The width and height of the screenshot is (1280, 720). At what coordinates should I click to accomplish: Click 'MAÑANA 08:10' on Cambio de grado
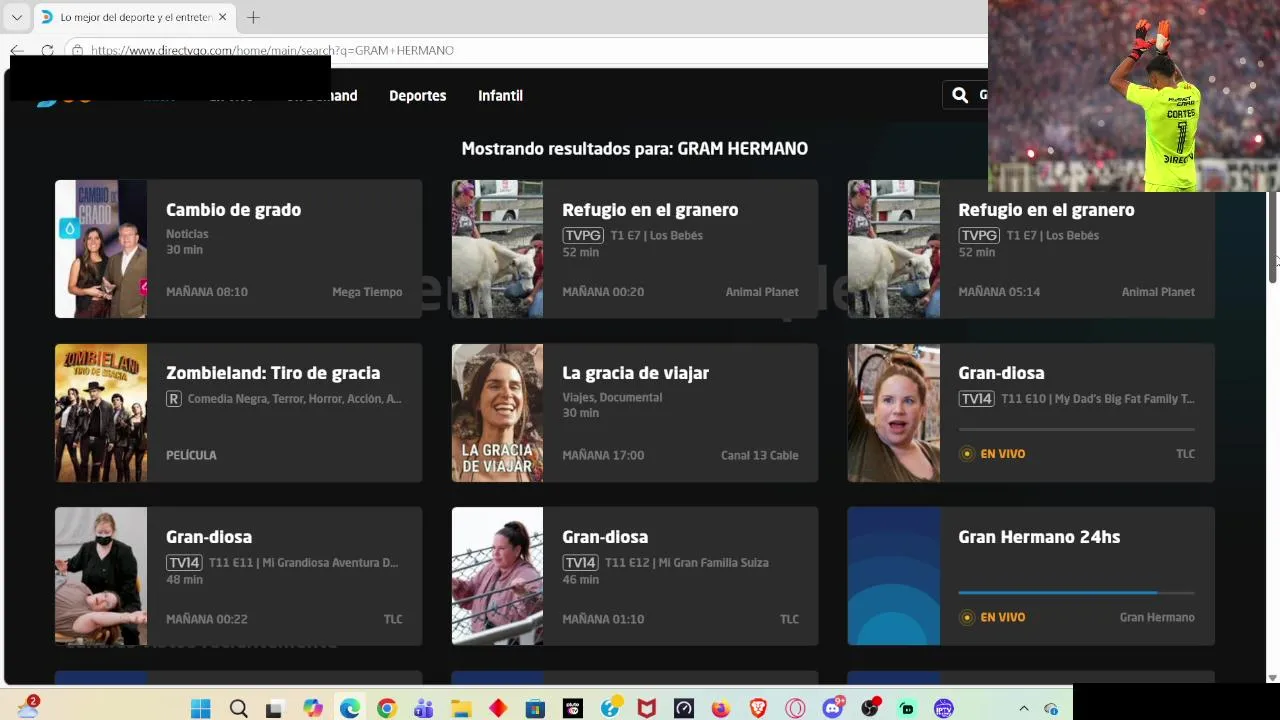207,292
